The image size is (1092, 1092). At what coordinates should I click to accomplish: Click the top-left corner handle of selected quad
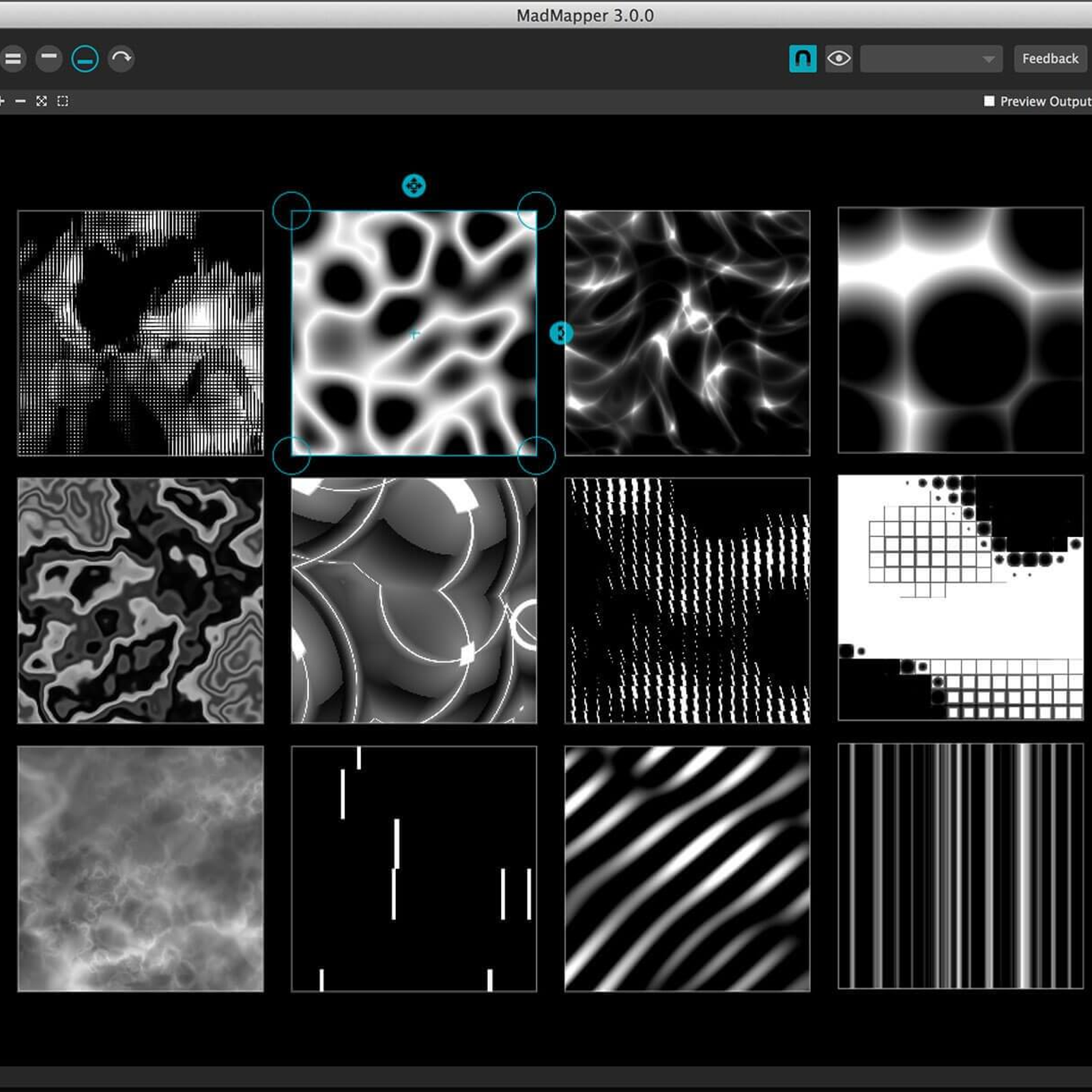[291, 210]
